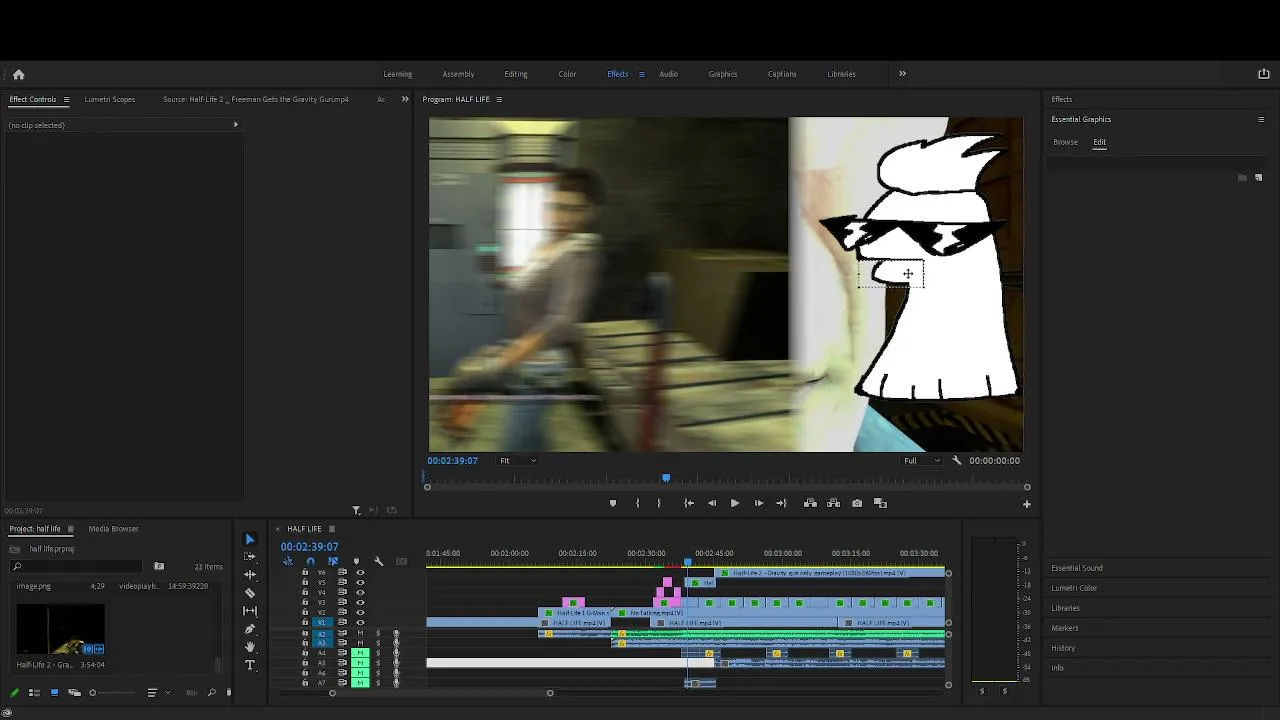Toggle mute on audio track A6

point(360,673)
